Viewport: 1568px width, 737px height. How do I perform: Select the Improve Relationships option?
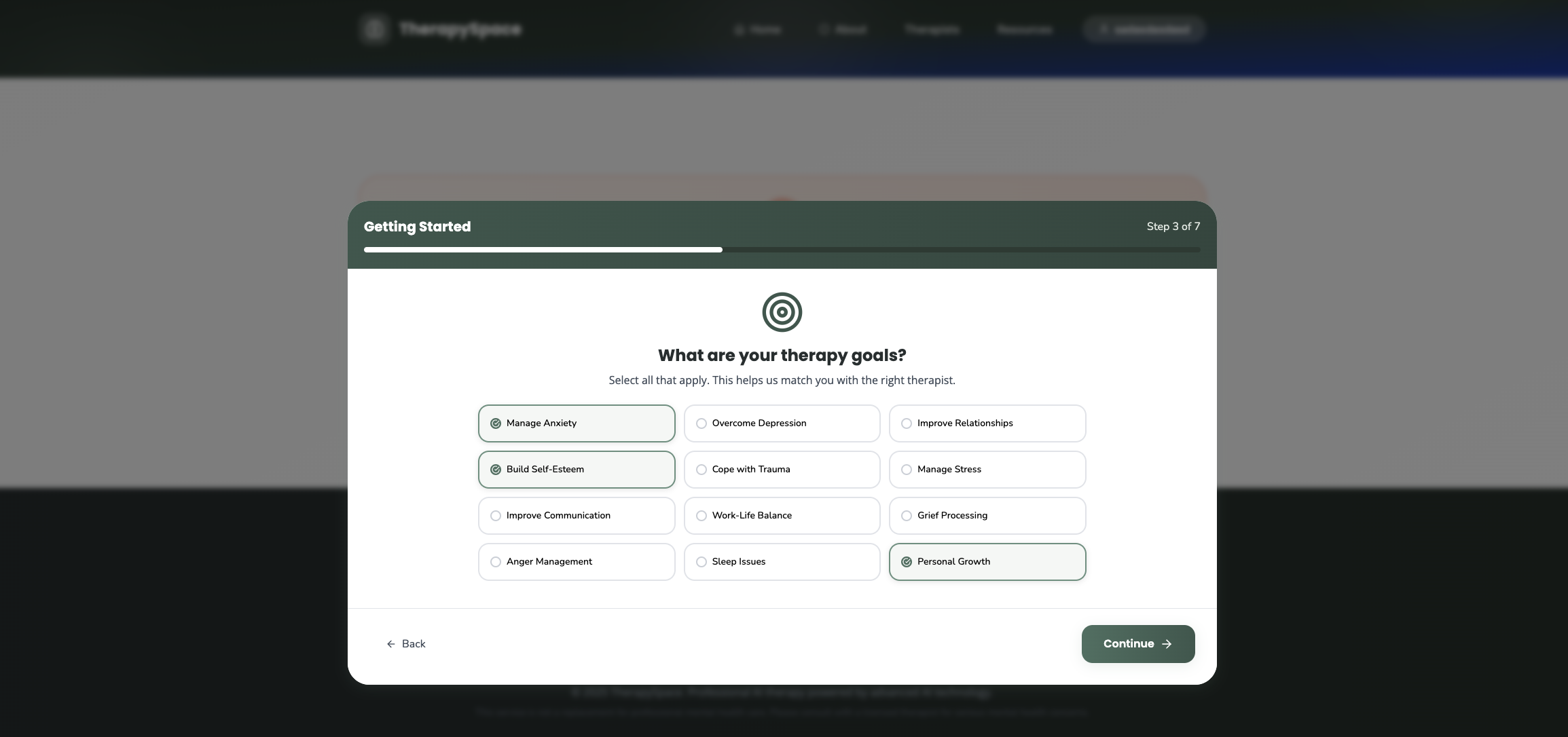(987, 423)
